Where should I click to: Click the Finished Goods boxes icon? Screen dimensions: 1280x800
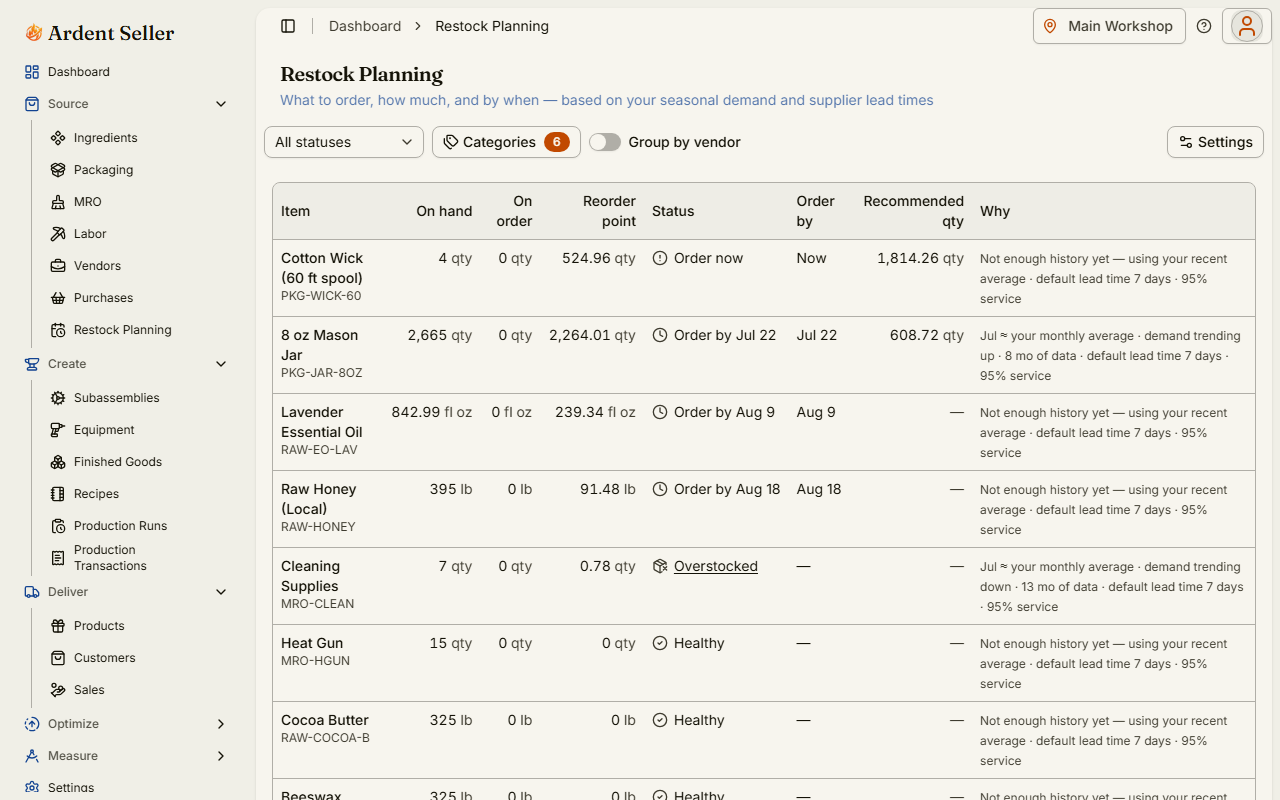click(58, 462)
